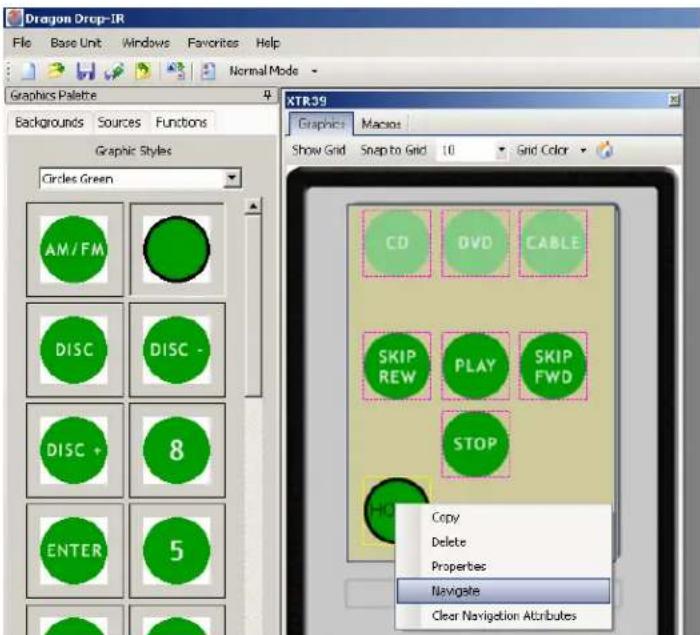Image resolution: width=700 pixels, height=635 pixels.
Task: Switch to the Macros tab in XTR39
Action: (381, 124)
